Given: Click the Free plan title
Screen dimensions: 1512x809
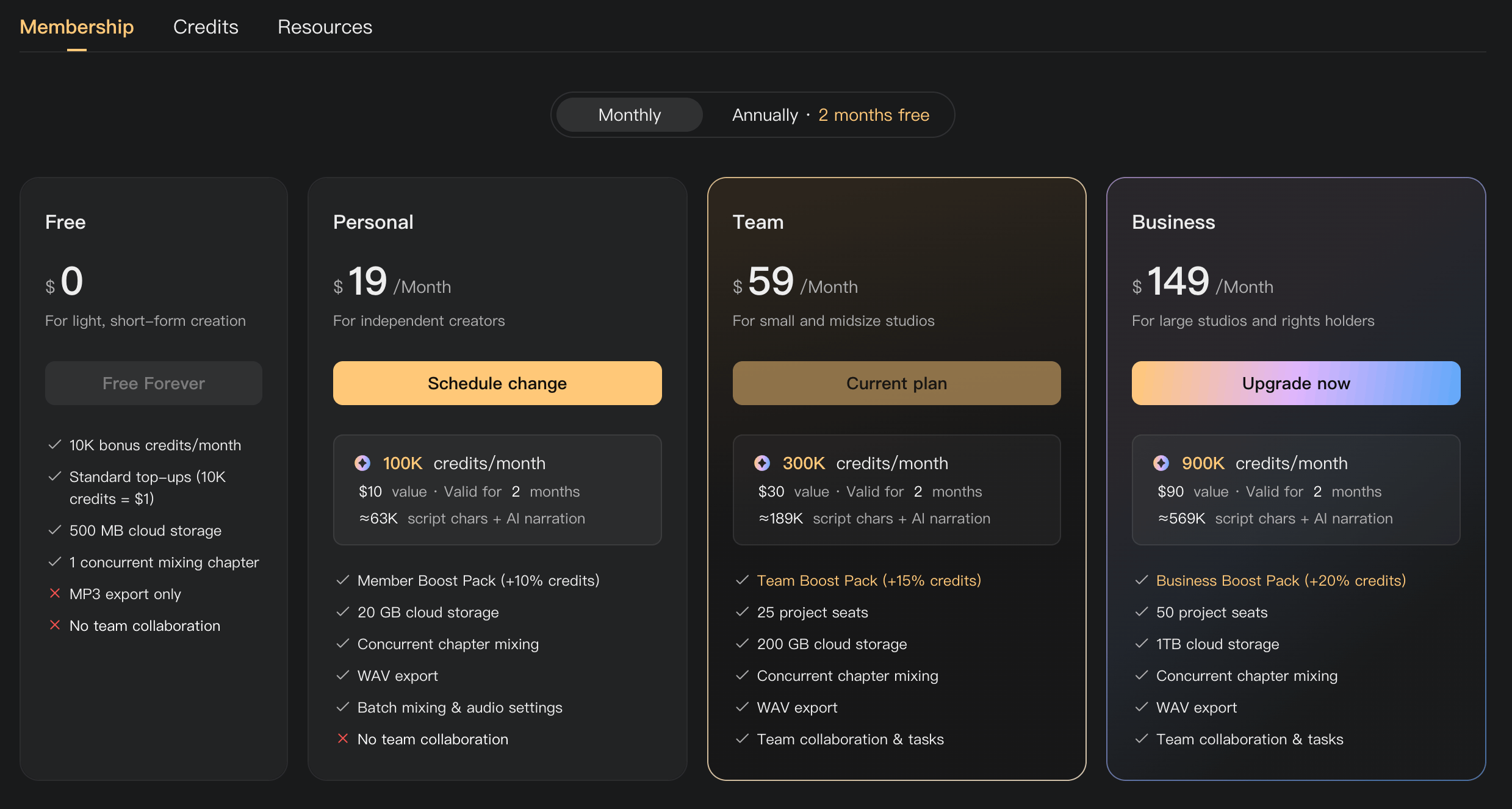Looking at the screenshot, I should click(x=65, y=222).
